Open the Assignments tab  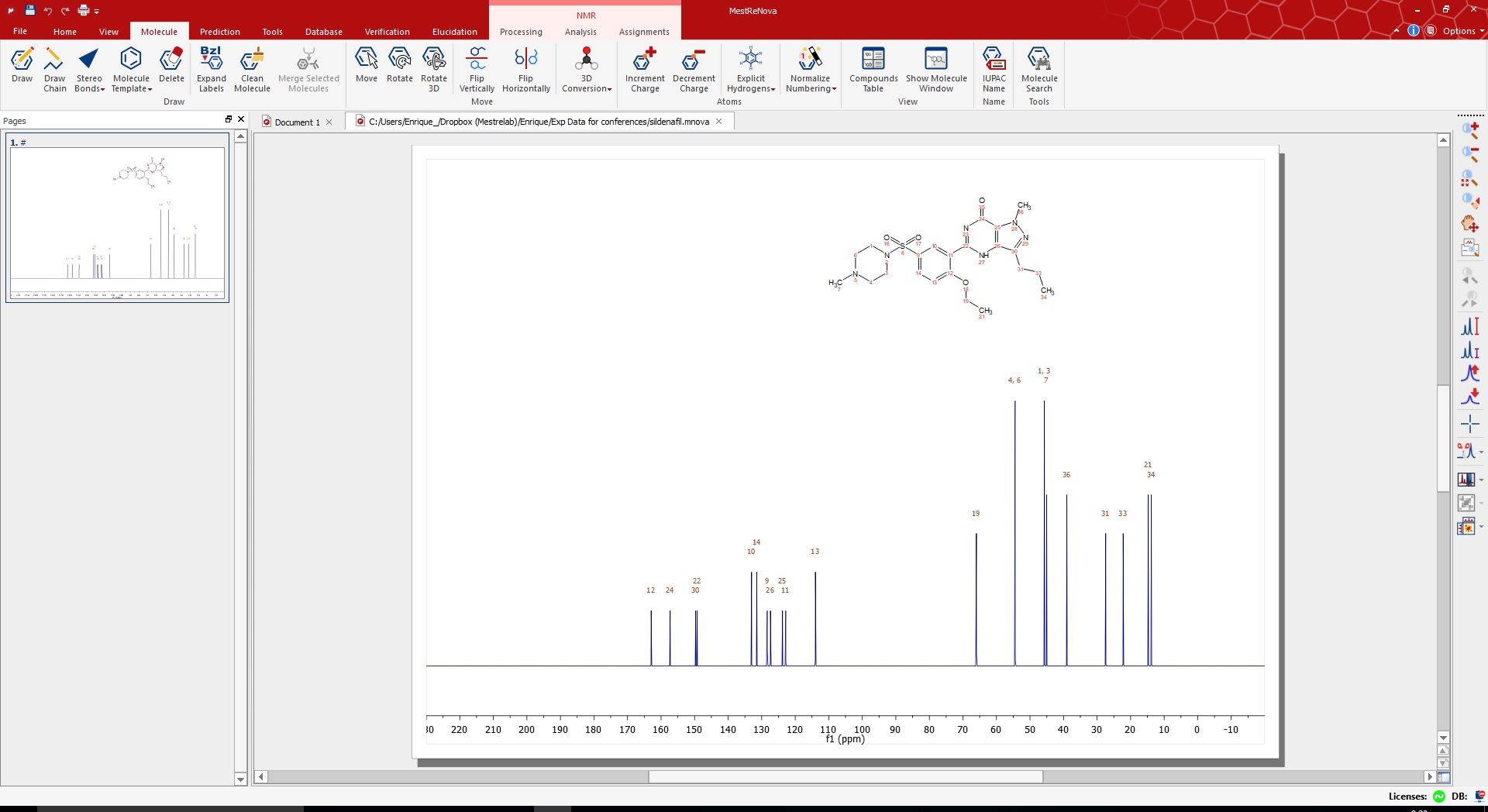[643, 32]
